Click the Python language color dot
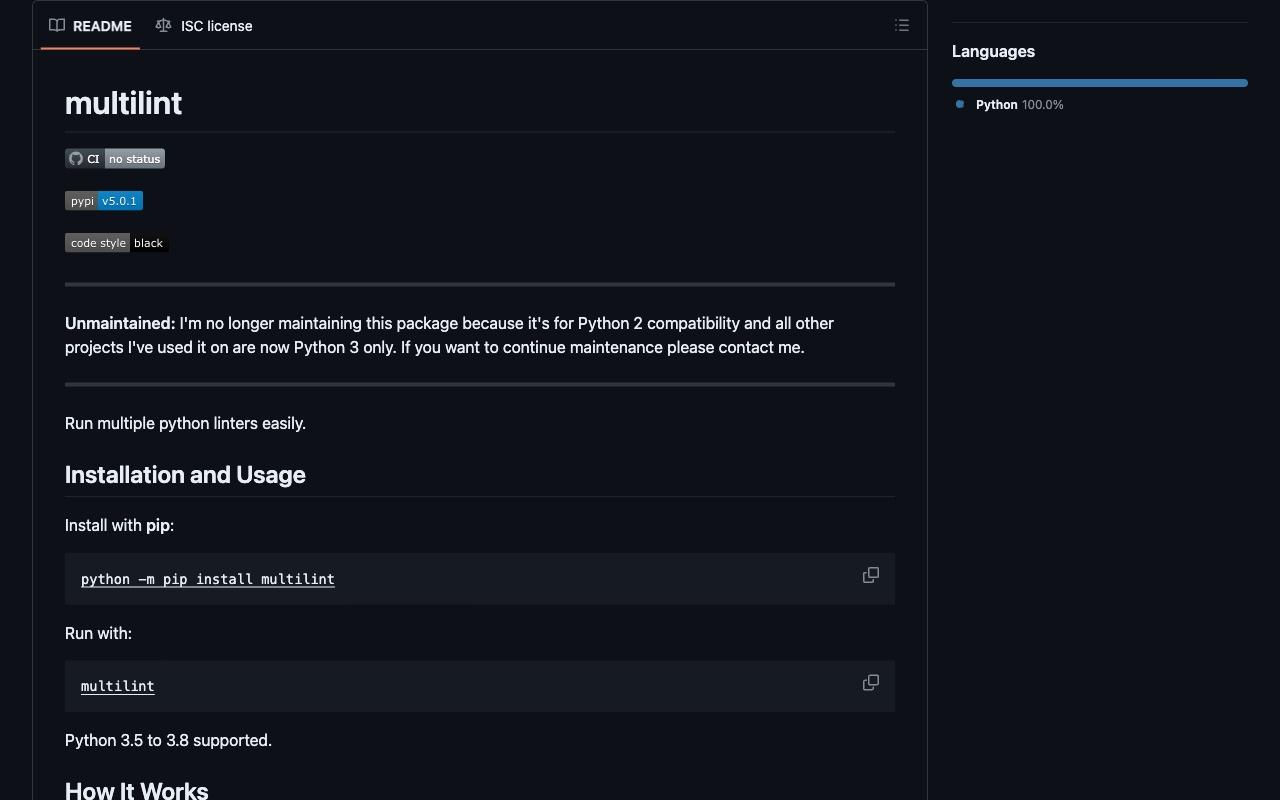This screenshot has width=1280, height=800. pyautogui.click(x=960, y=104)
